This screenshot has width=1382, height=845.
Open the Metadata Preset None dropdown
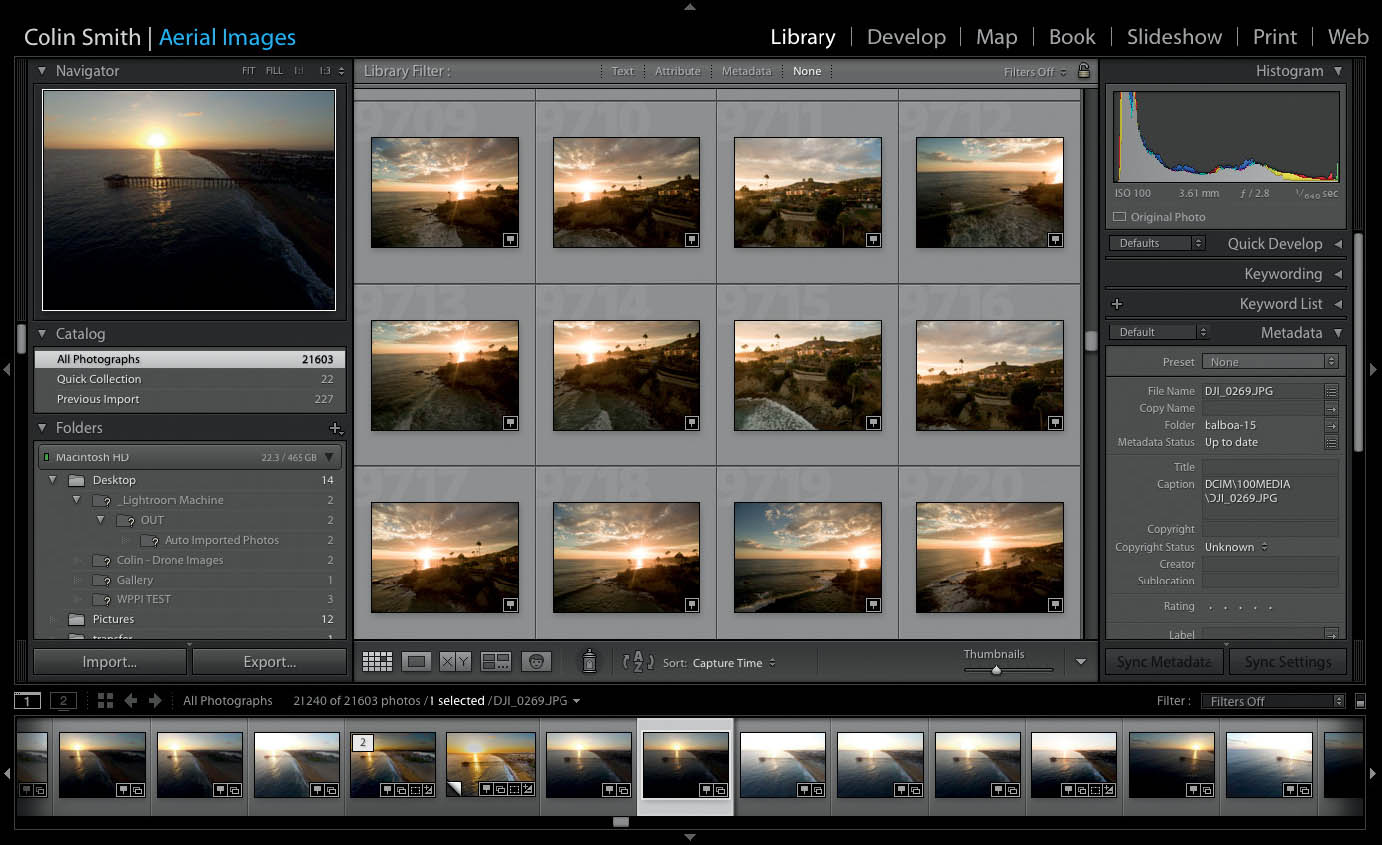(x=1270, y=362)
